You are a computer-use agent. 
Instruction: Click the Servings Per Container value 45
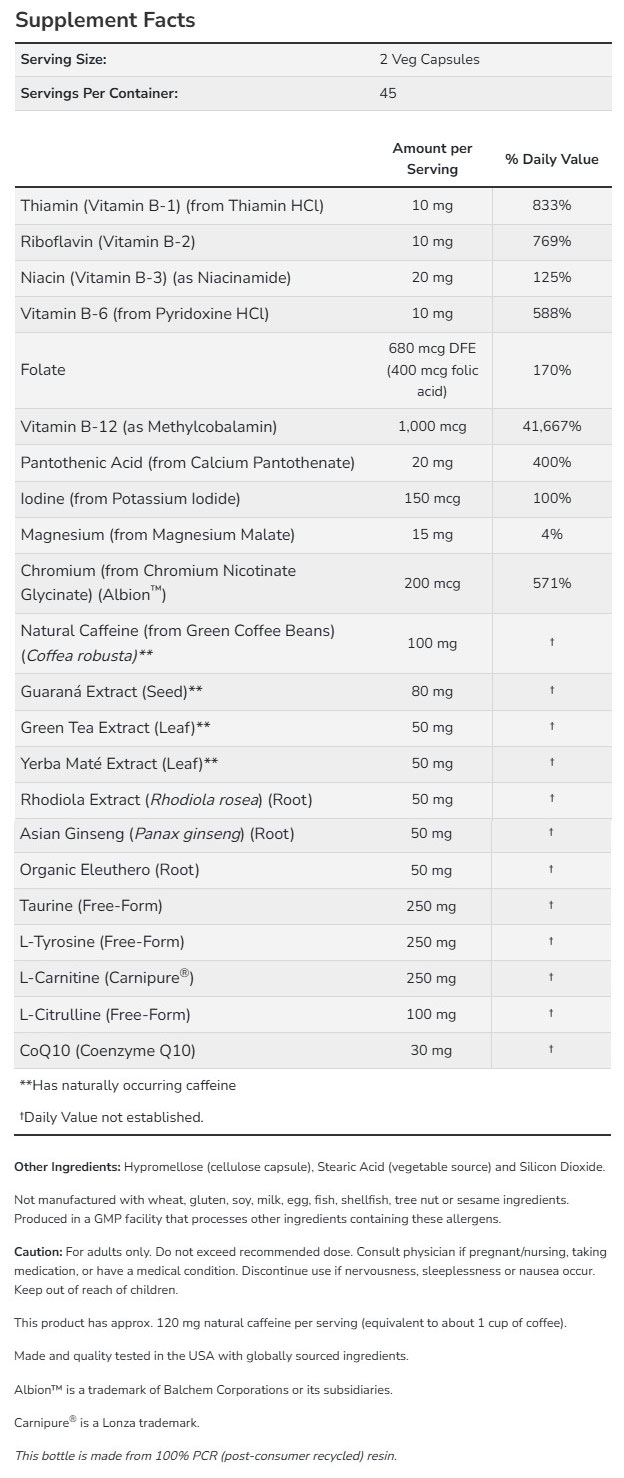tap(388, 93)
